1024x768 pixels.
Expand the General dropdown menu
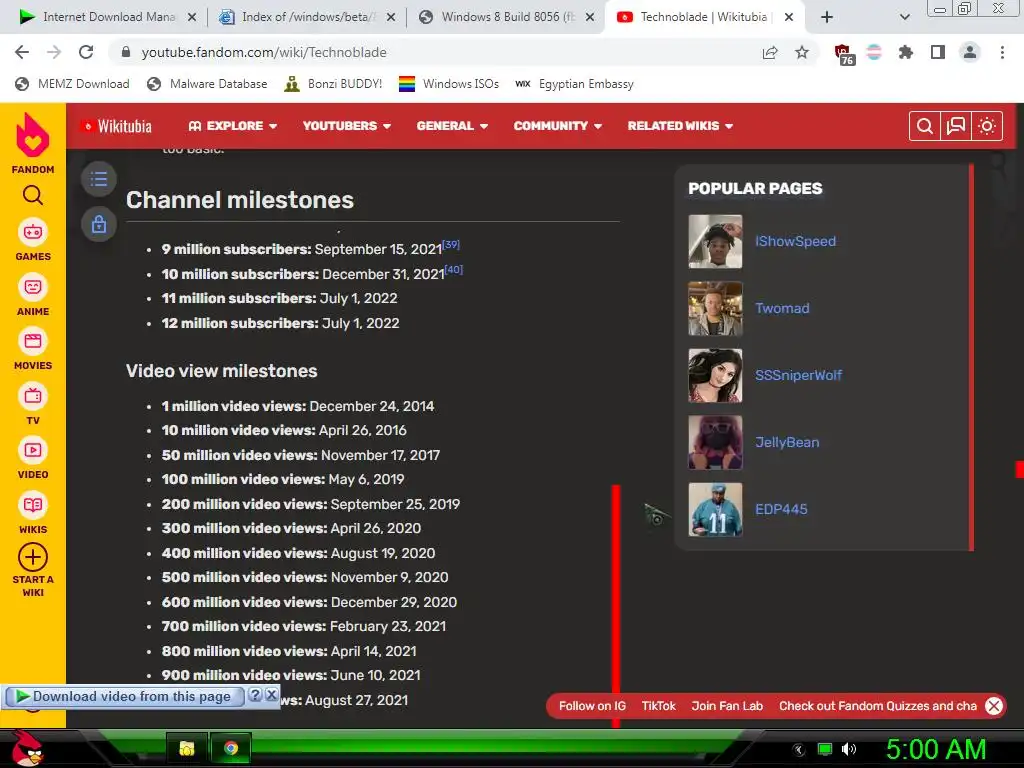(452, 126)
